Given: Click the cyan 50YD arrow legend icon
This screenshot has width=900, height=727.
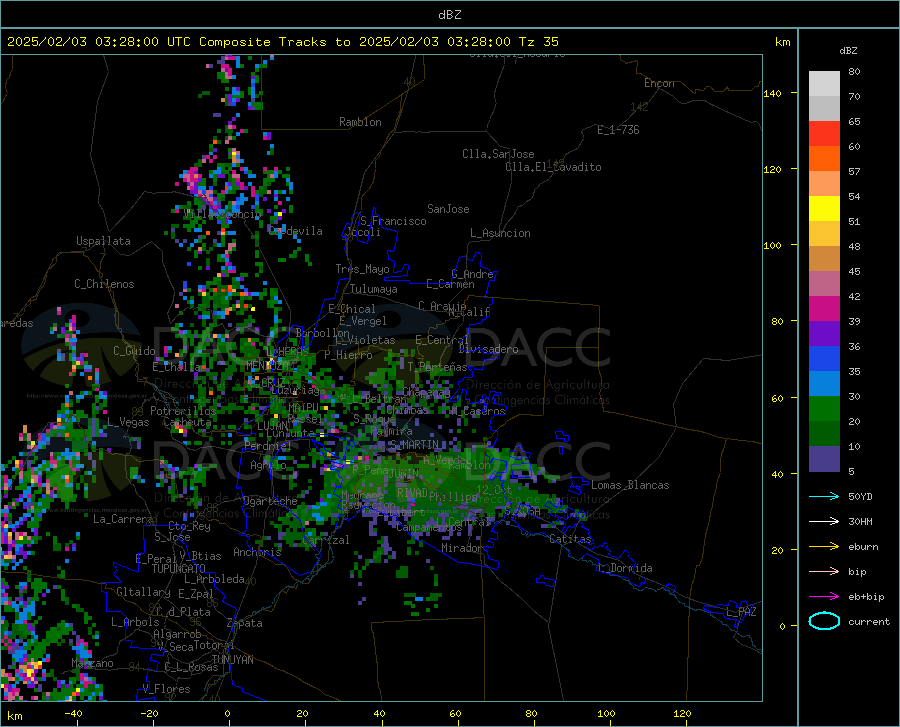Looking at the screenshot, I should [x=824, y=496].
